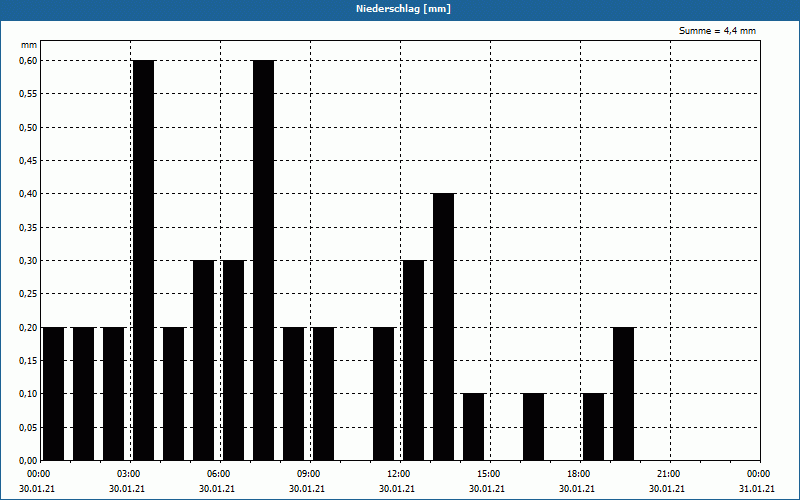This screenshot has height=500, width=800.
Task: Pick the 0,05 y-axis label
Action: [x=28, y=428]
